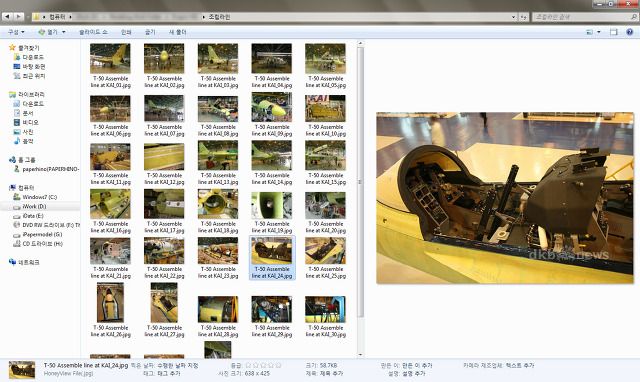Screen dimensions: 640x382
Task: Select iWork (D:) drive
Action: 30,207
